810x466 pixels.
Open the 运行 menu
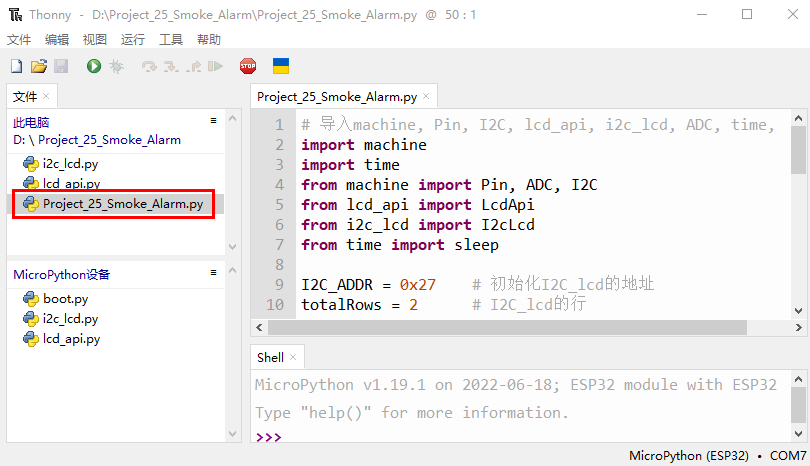tap(133, 40)
